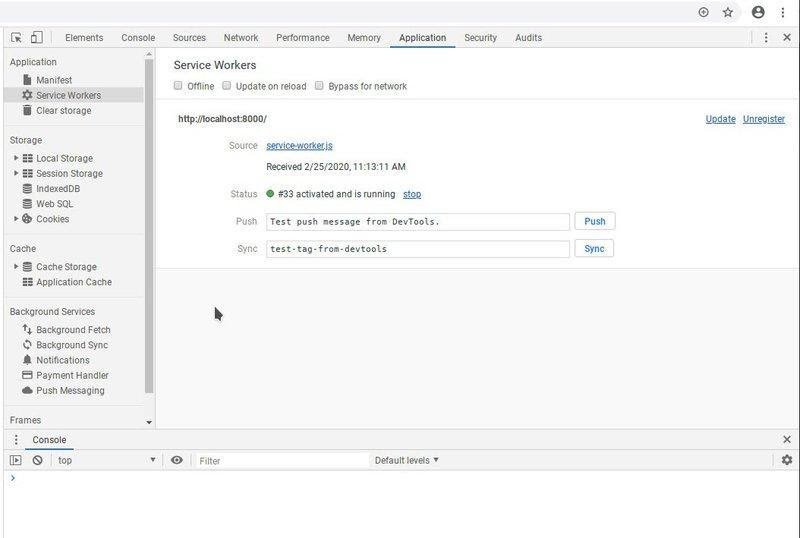800x538 pixels.
Task: Click the Unregister link
Action: [x=763, y=119]
